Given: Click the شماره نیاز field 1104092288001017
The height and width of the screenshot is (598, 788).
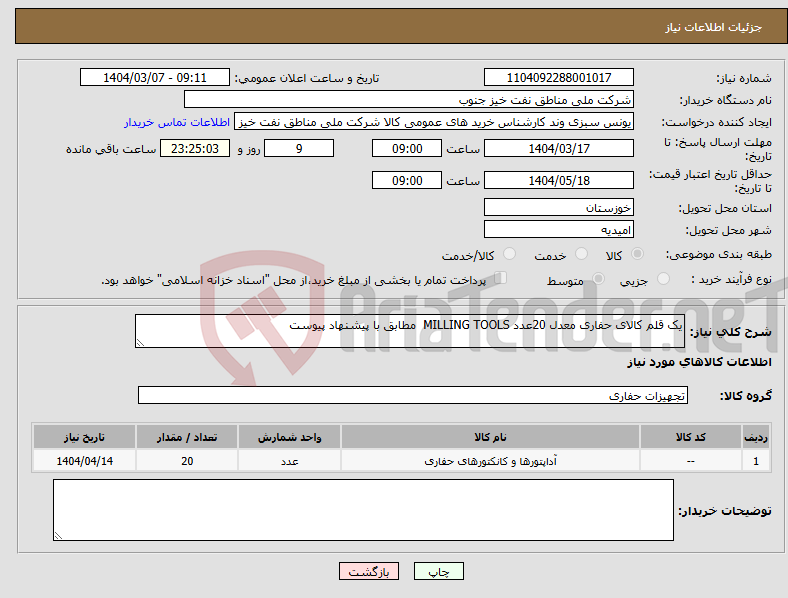Looking at the screenshot, I should point(559,77).
